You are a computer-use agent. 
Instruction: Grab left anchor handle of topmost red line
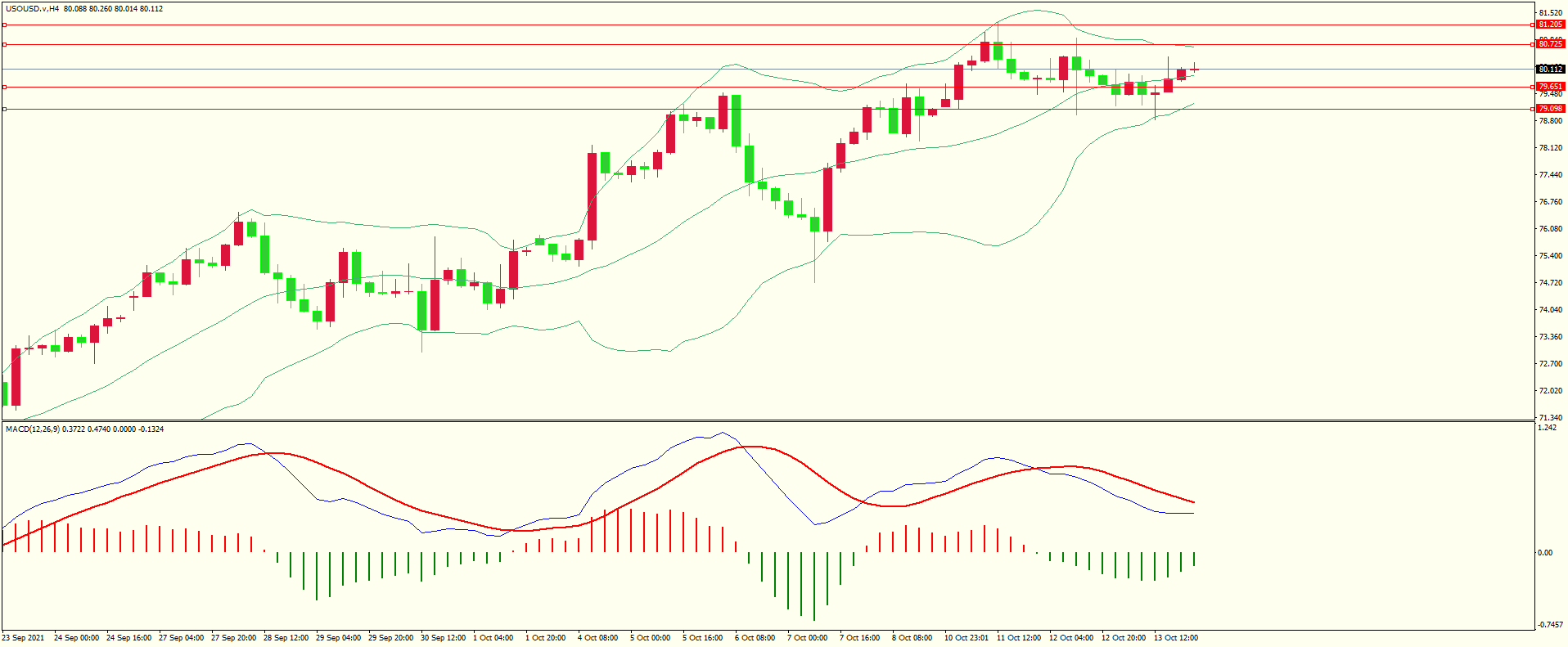(x=4, y=25)
